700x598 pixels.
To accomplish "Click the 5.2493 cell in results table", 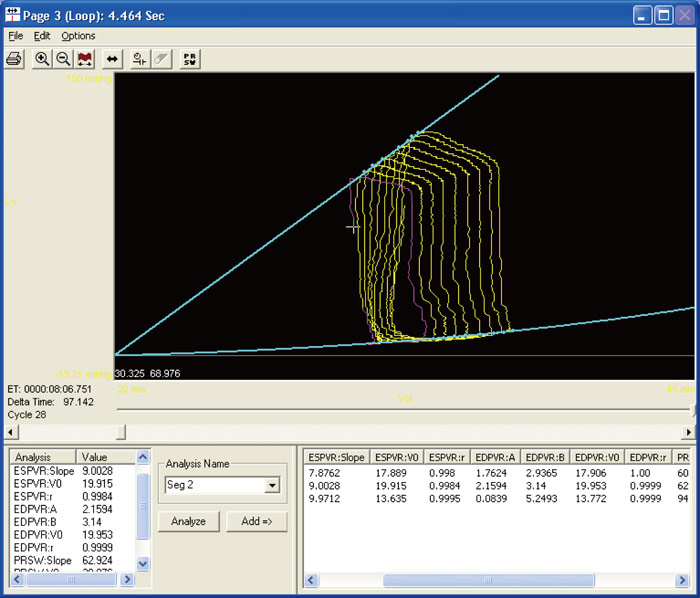I will coord(541,498).
